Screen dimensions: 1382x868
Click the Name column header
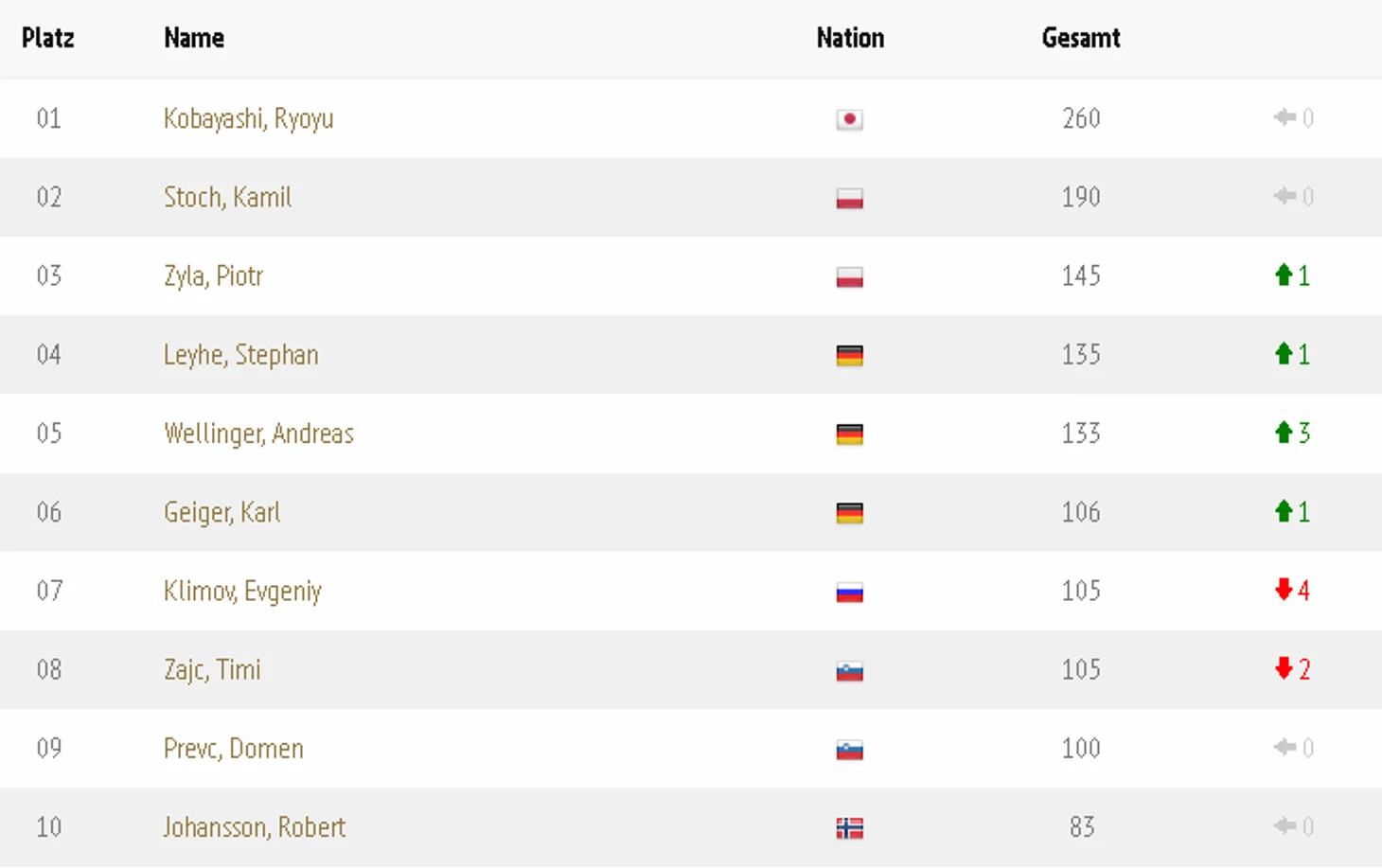coord(194,38)
